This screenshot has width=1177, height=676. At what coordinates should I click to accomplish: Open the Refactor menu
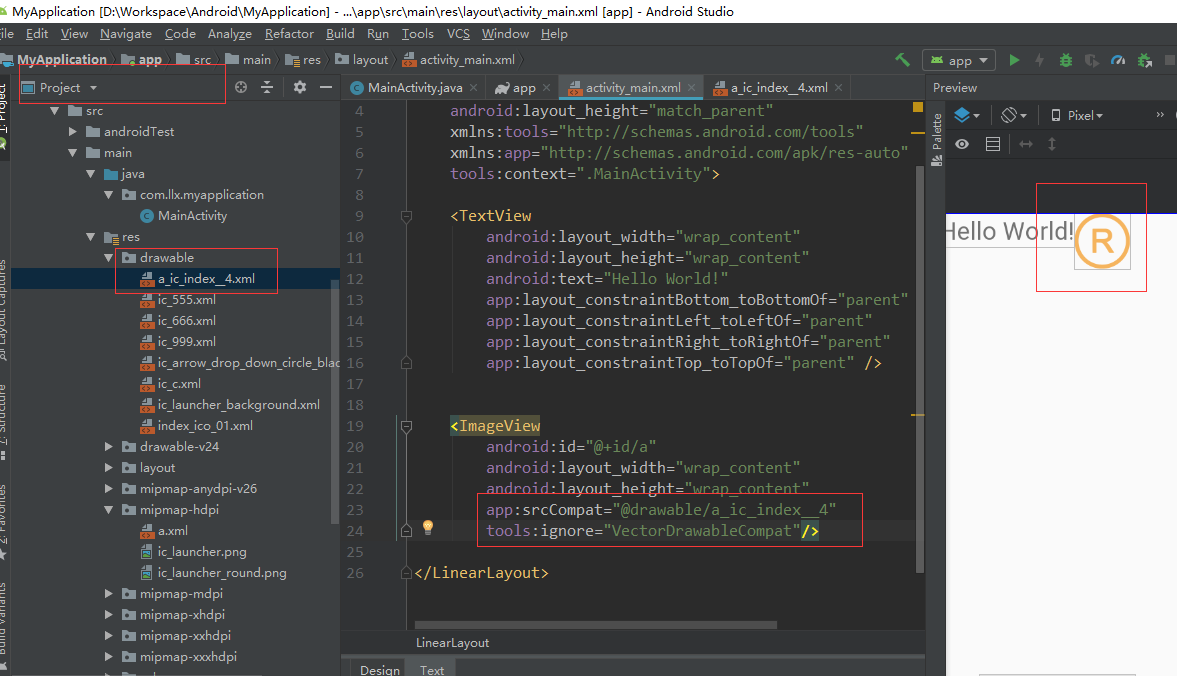coord(289,34)
